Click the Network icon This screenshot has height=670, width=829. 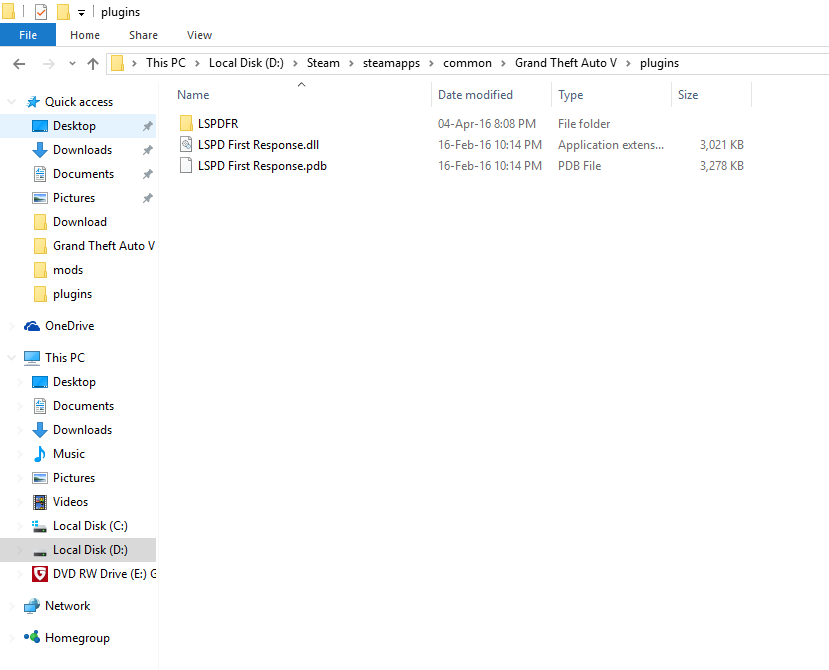pyautogui.click(x=32, y=606)
